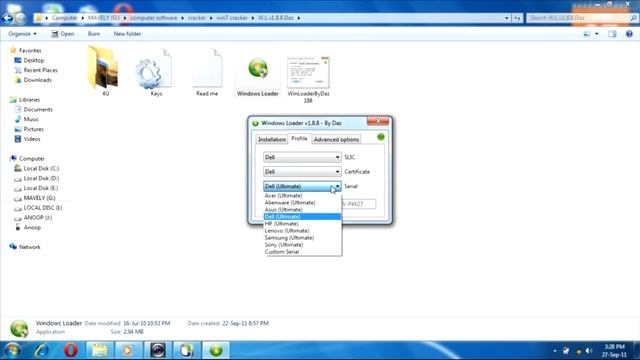Select the WinLoaderByDaz 188 image thumbnail
Image resolution: width=640 pixels, height=360 pixels.
(x=308, y=72)
